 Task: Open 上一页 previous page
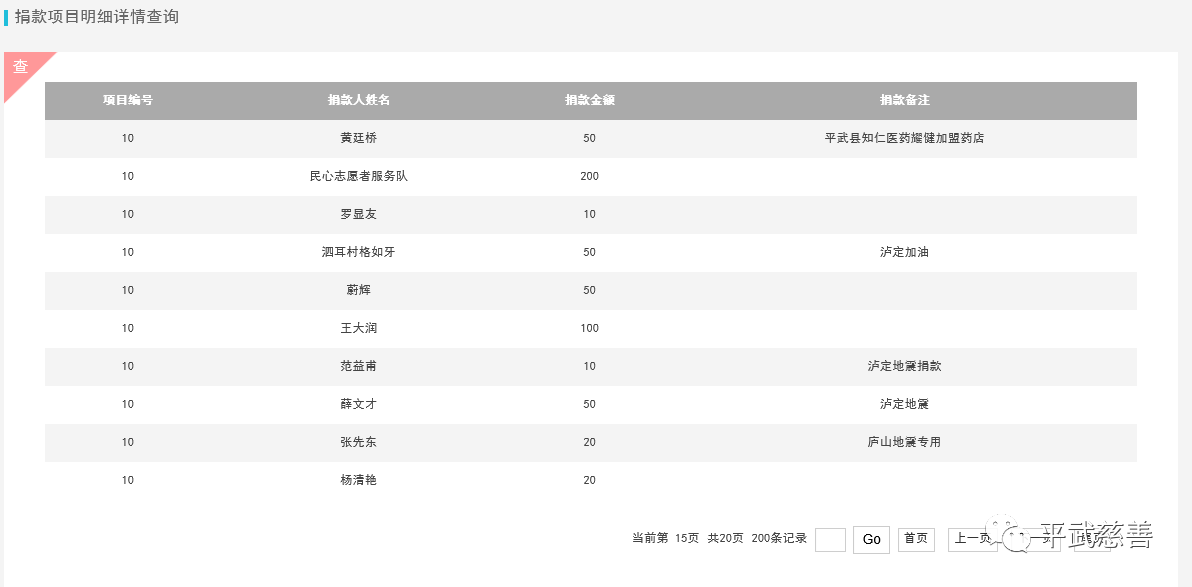tap(972, 539)
